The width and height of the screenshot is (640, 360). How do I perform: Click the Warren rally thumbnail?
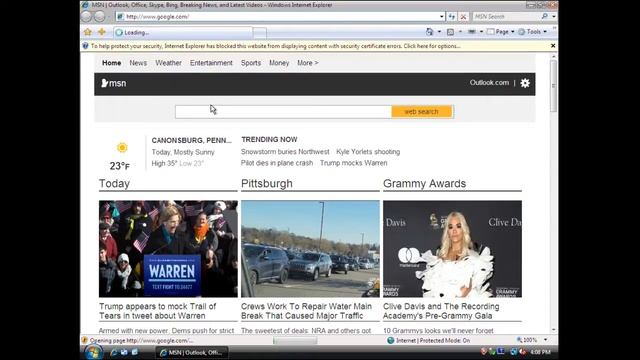[168, 249]
